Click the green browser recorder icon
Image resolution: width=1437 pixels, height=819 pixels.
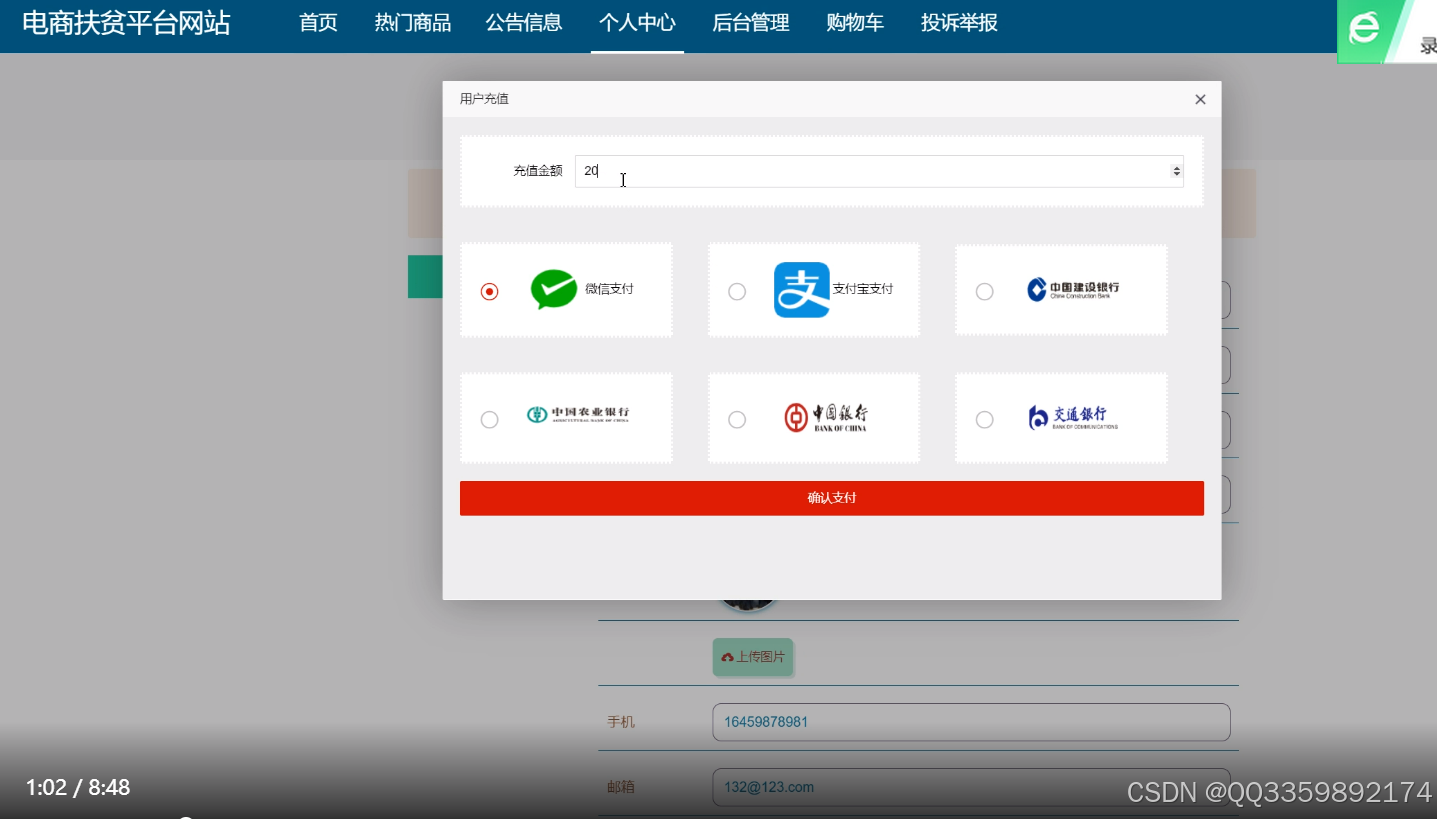pyautogui.click(x=1366, y=30)
